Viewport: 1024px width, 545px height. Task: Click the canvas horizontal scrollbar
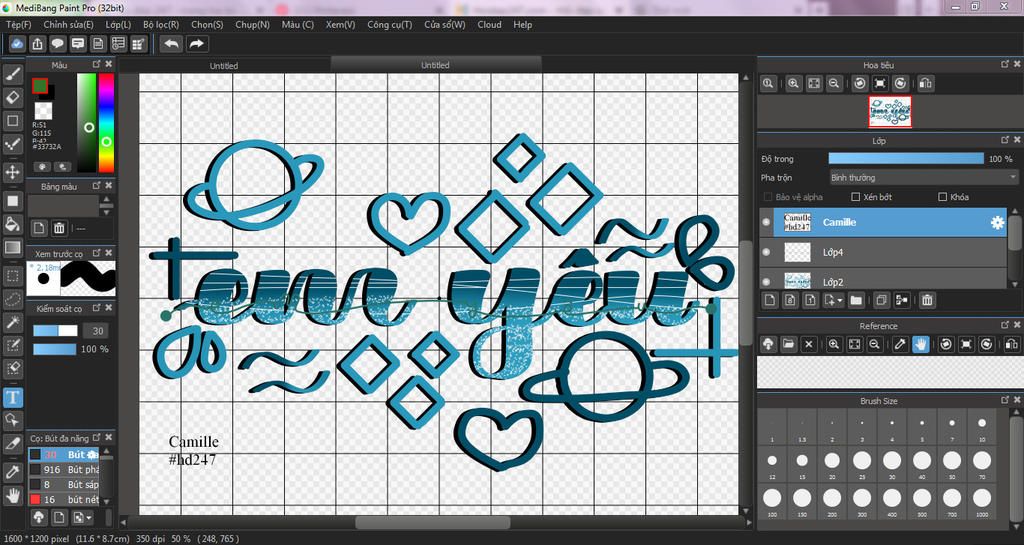pyautogui.click(x=434, y=523)
